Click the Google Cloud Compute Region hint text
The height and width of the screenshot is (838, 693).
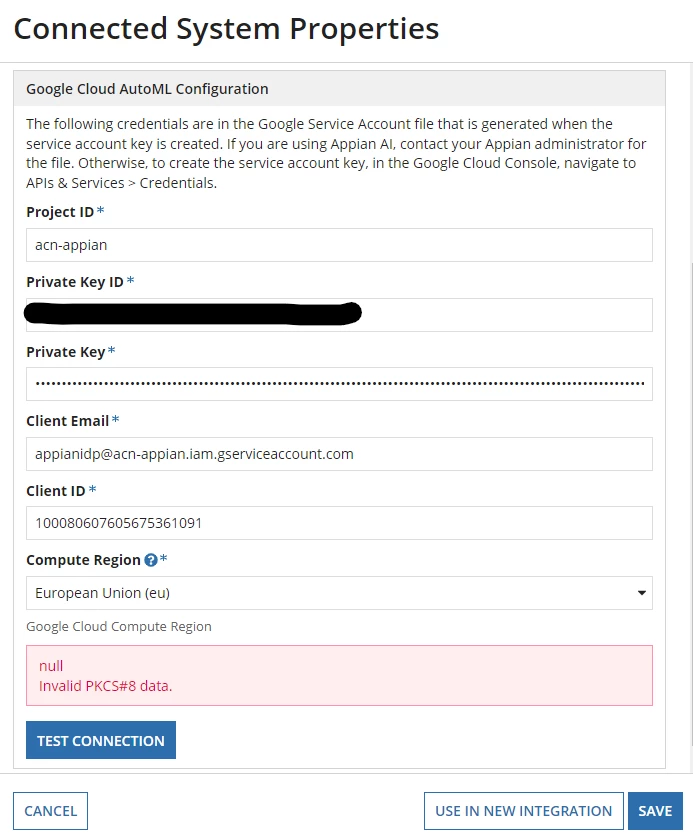point(119,626)
